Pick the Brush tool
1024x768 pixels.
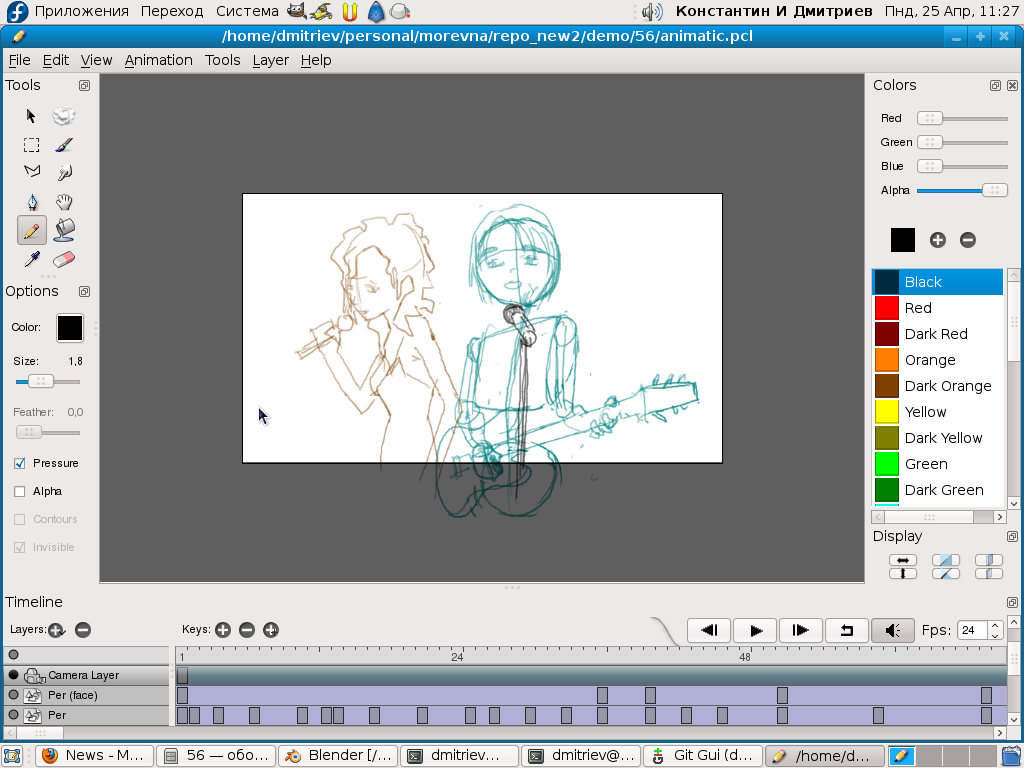(x=64, y=145)
